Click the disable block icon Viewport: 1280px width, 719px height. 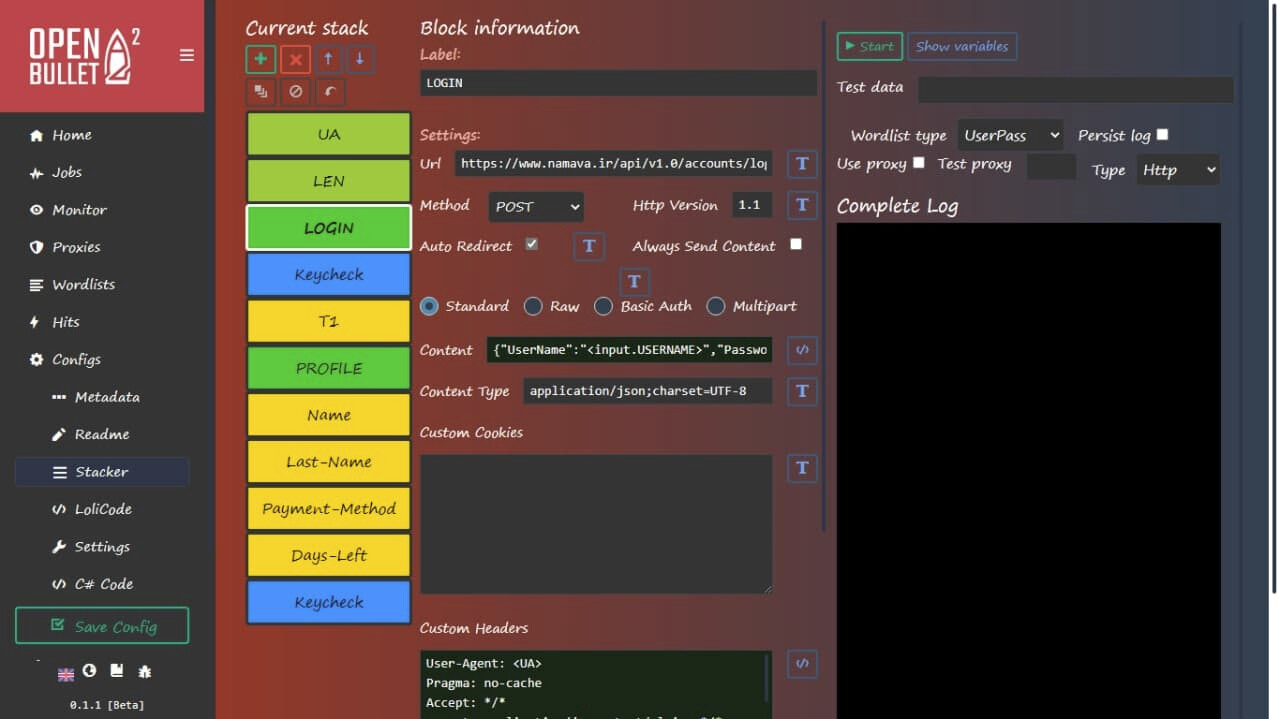click(x=295, y=92)
